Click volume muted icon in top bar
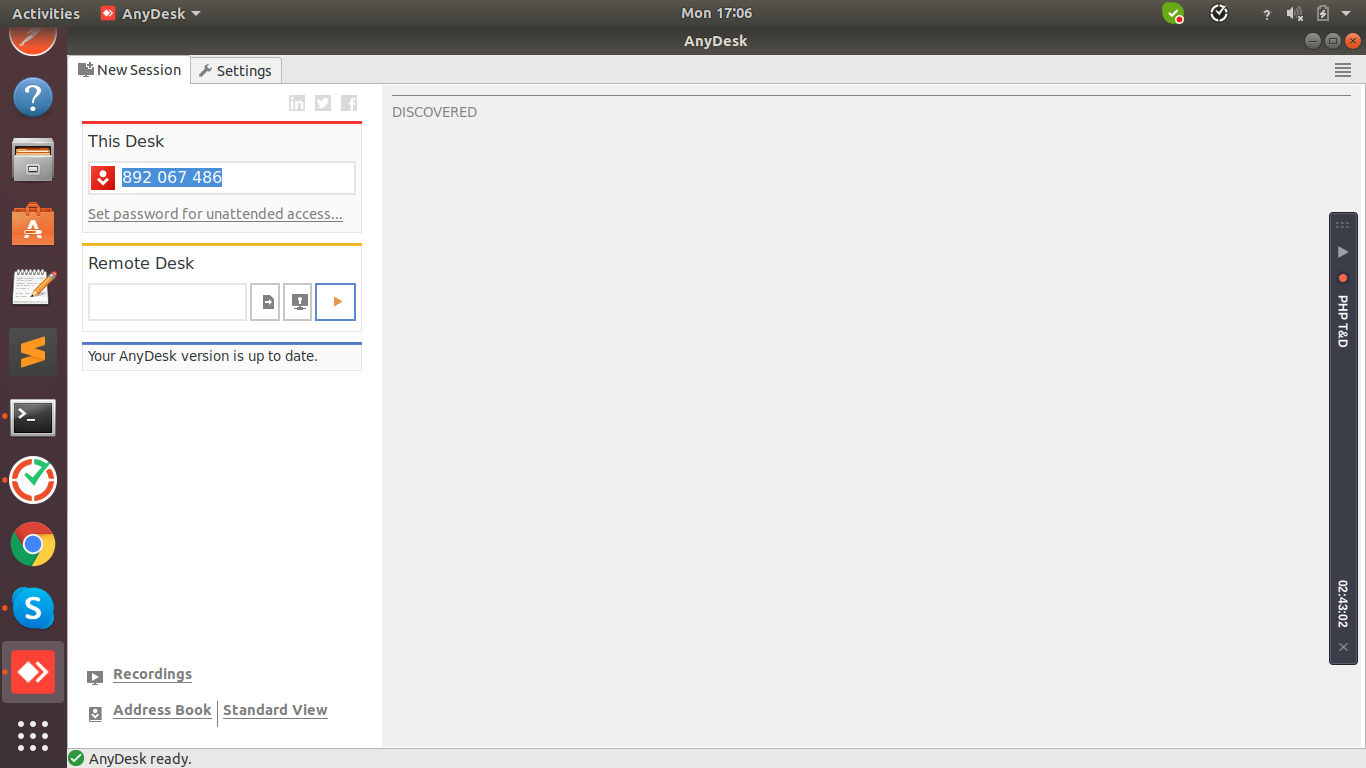Image resolution: width=1366 pixels, height=768 pixels. [x=1295, y=14]
